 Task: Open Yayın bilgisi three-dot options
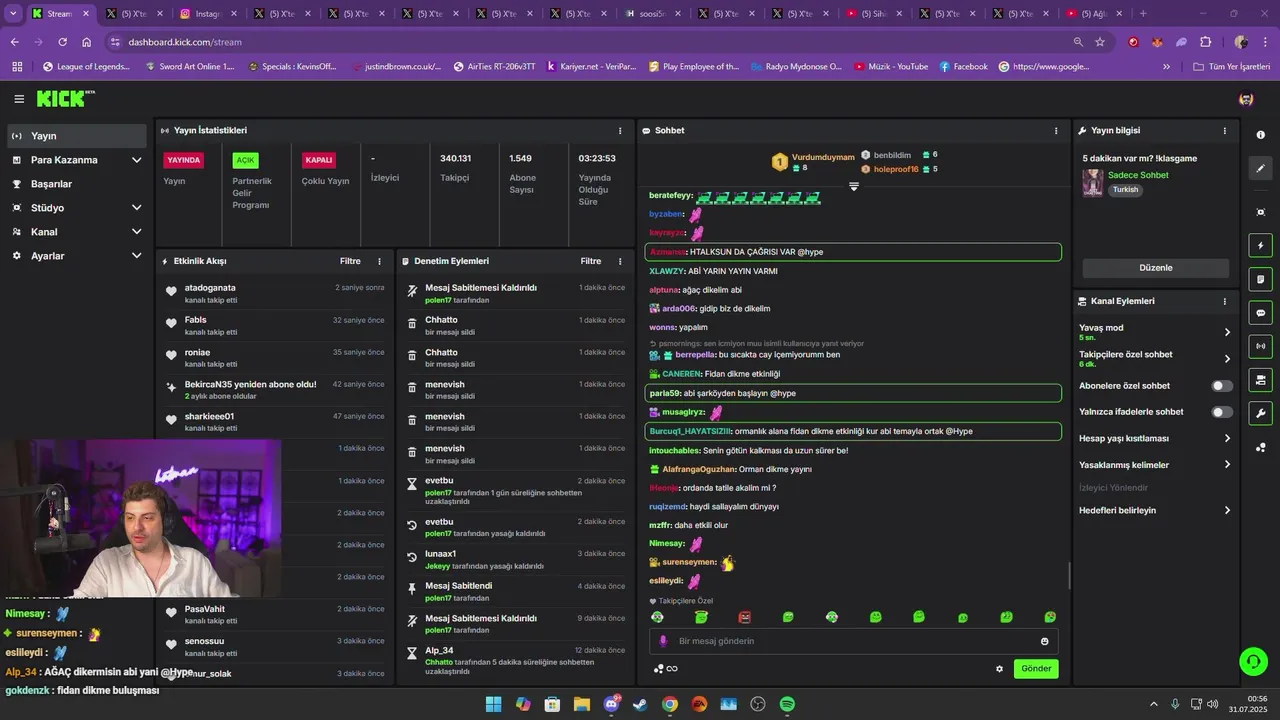[x=1225, y=131]
